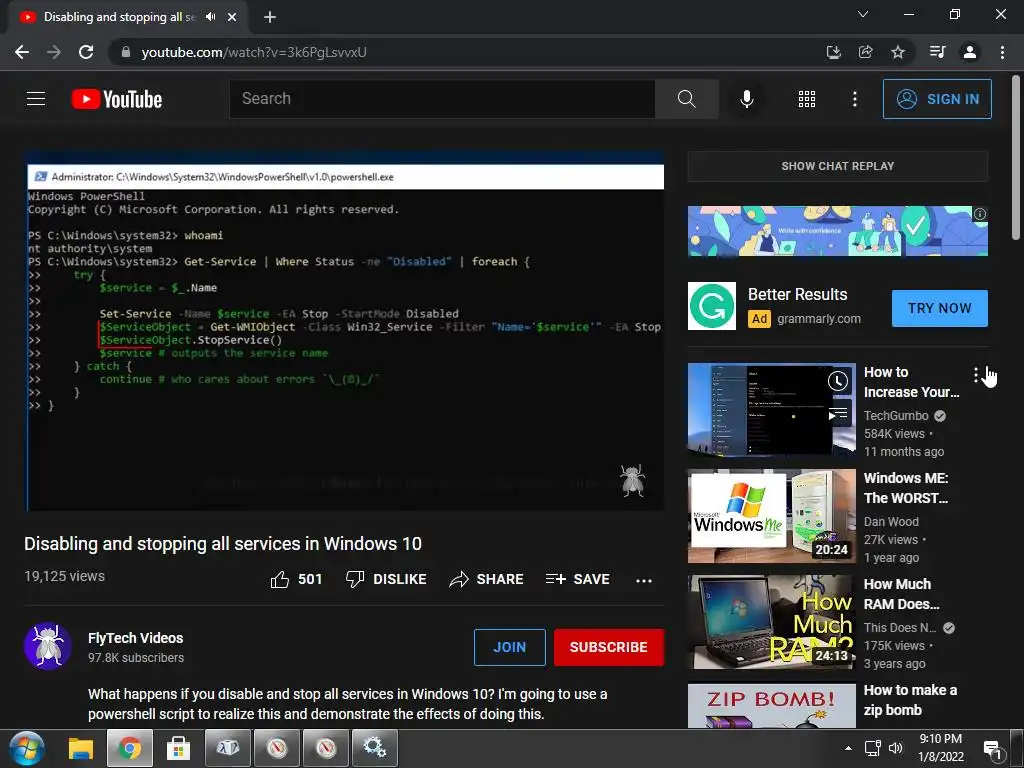Open the gears settings taskbar icon
Image resolution: width=1024 pixels, height=768 pixels.
point(375,748)
